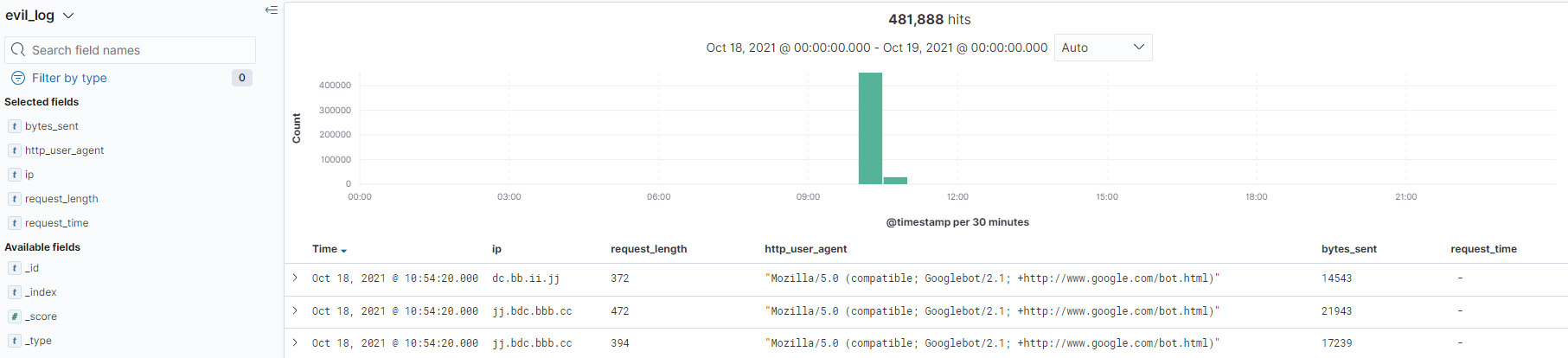Focus the Search field names input
1568x358 pixels.
point(138,50)
